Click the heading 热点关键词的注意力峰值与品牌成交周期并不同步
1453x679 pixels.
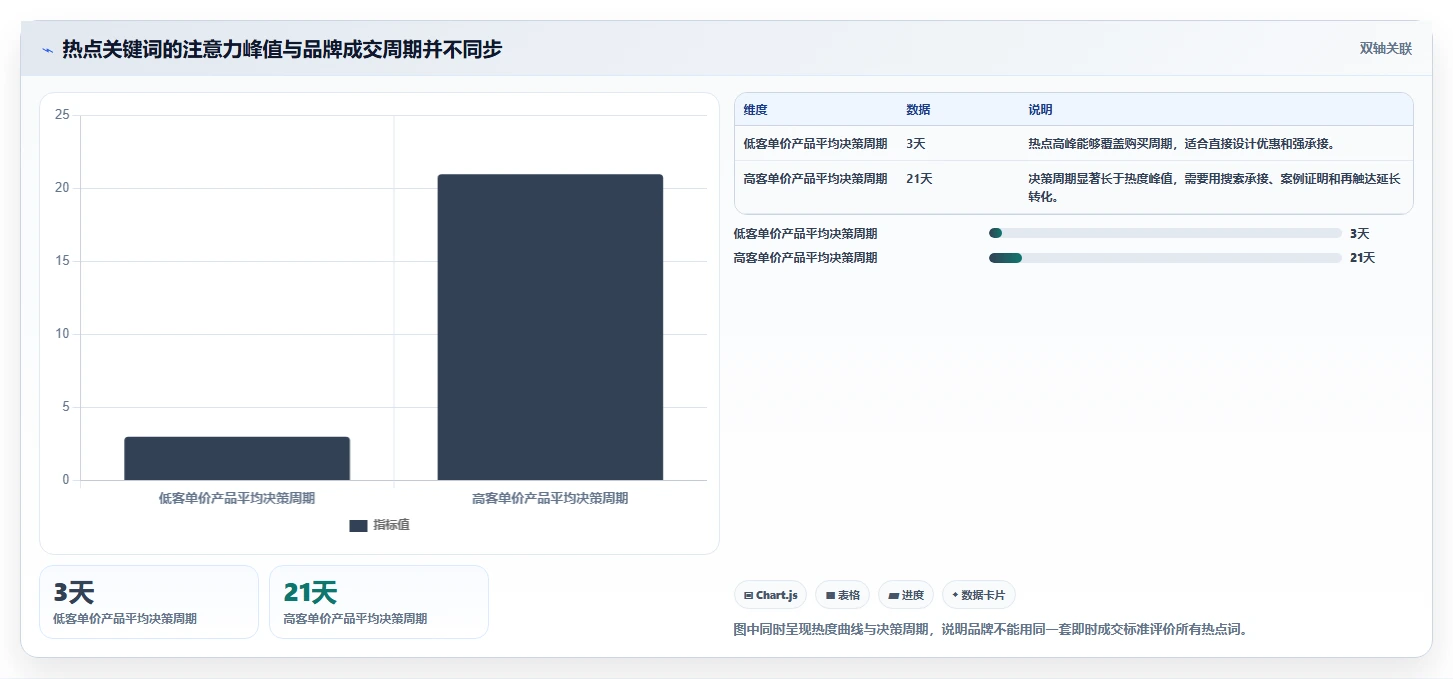(x=282, y=49)
